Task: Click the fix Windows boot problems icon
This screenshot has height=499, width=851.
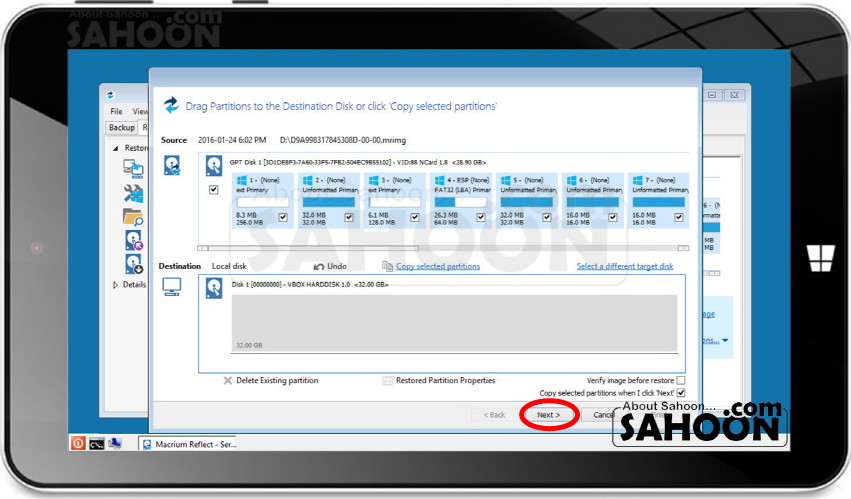Action: (x=133, y=192)
